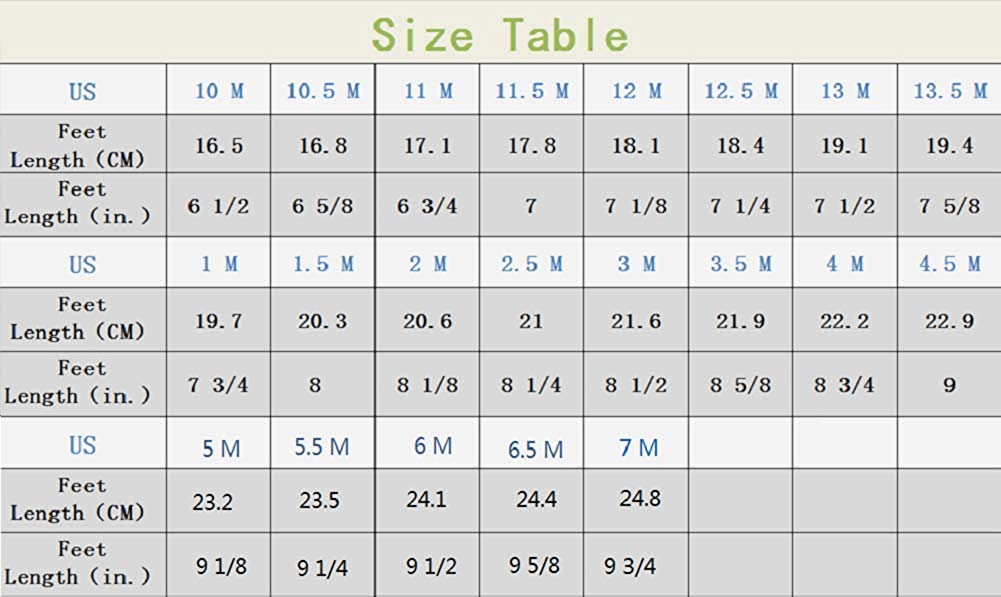Image resolution: width=1001 pixels, height=597 pixels.
Task: Click the 22.9 cm length value
Action: coord(950,321)
